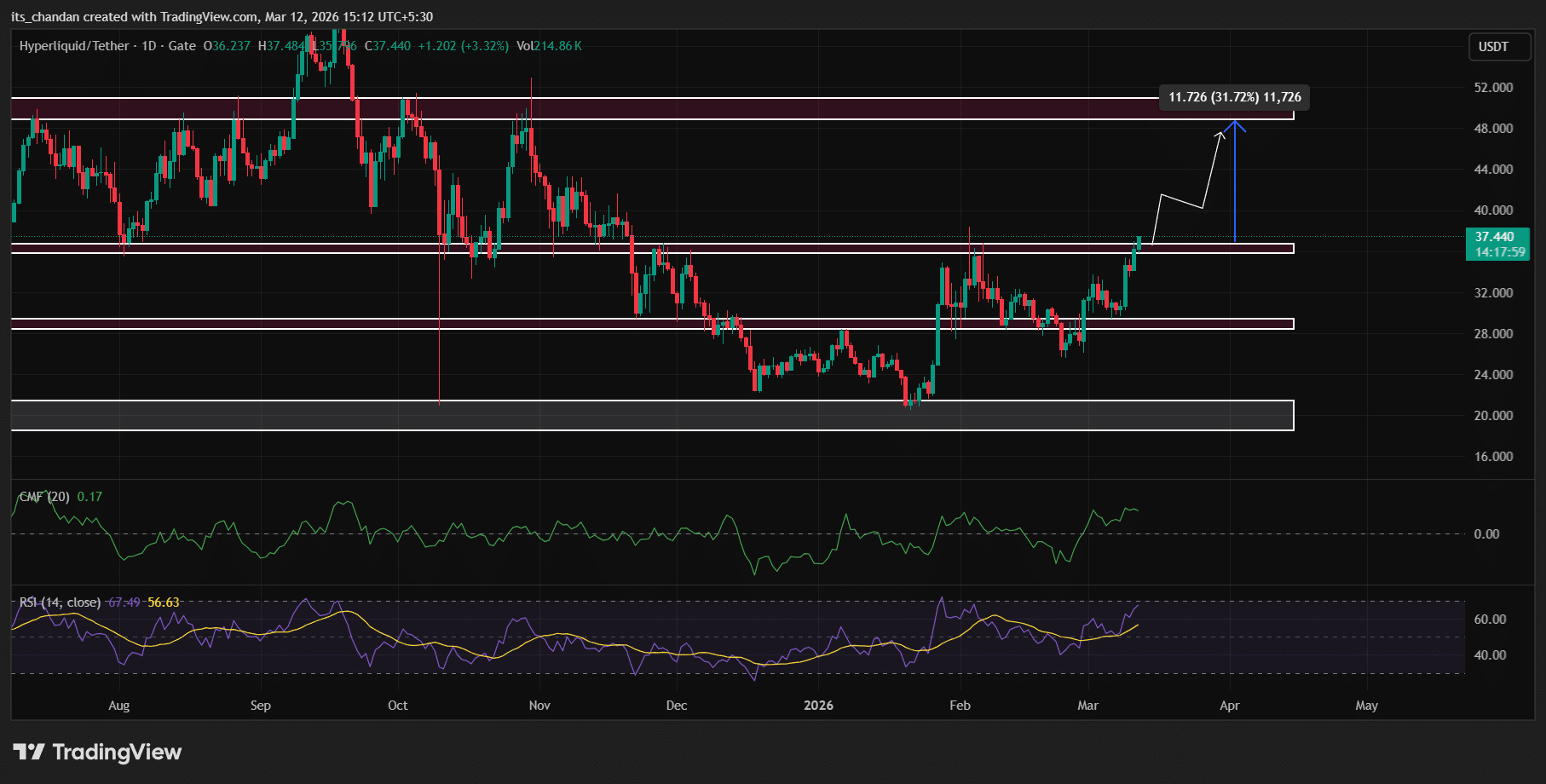Viewport: 1546px width, 784px height.
Task: Click the 11.726 (31.72%) measurement label
Action: click(1234, 97)
